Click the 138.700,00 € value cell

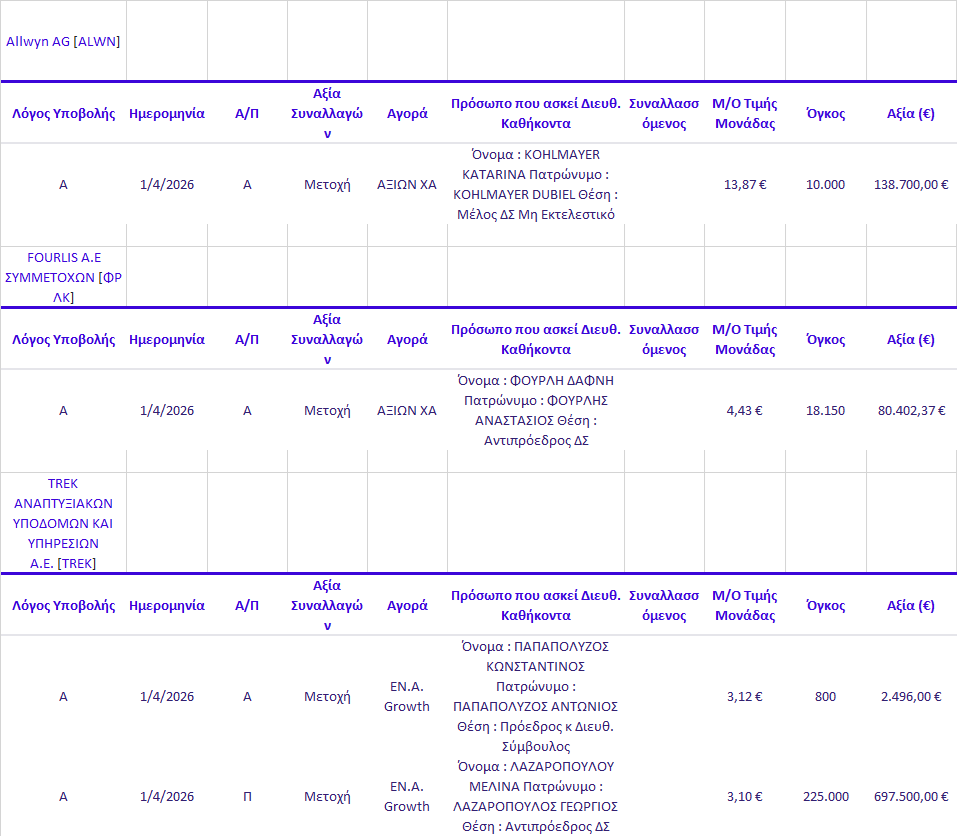(x=911, y=184)
